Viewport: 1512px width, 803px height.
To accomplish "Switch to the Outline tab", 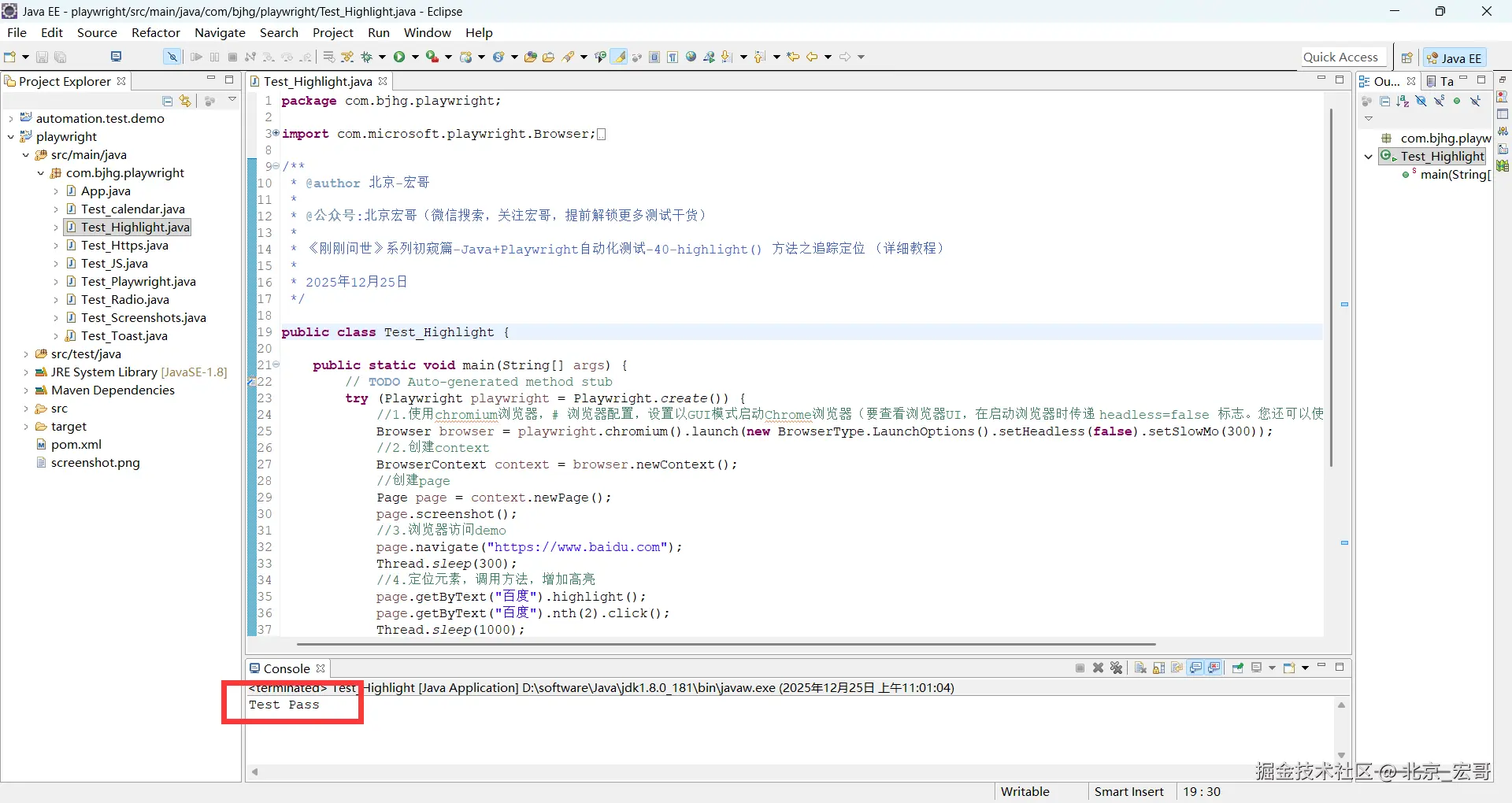I will pyautogui.click(x=1387, y=81).
